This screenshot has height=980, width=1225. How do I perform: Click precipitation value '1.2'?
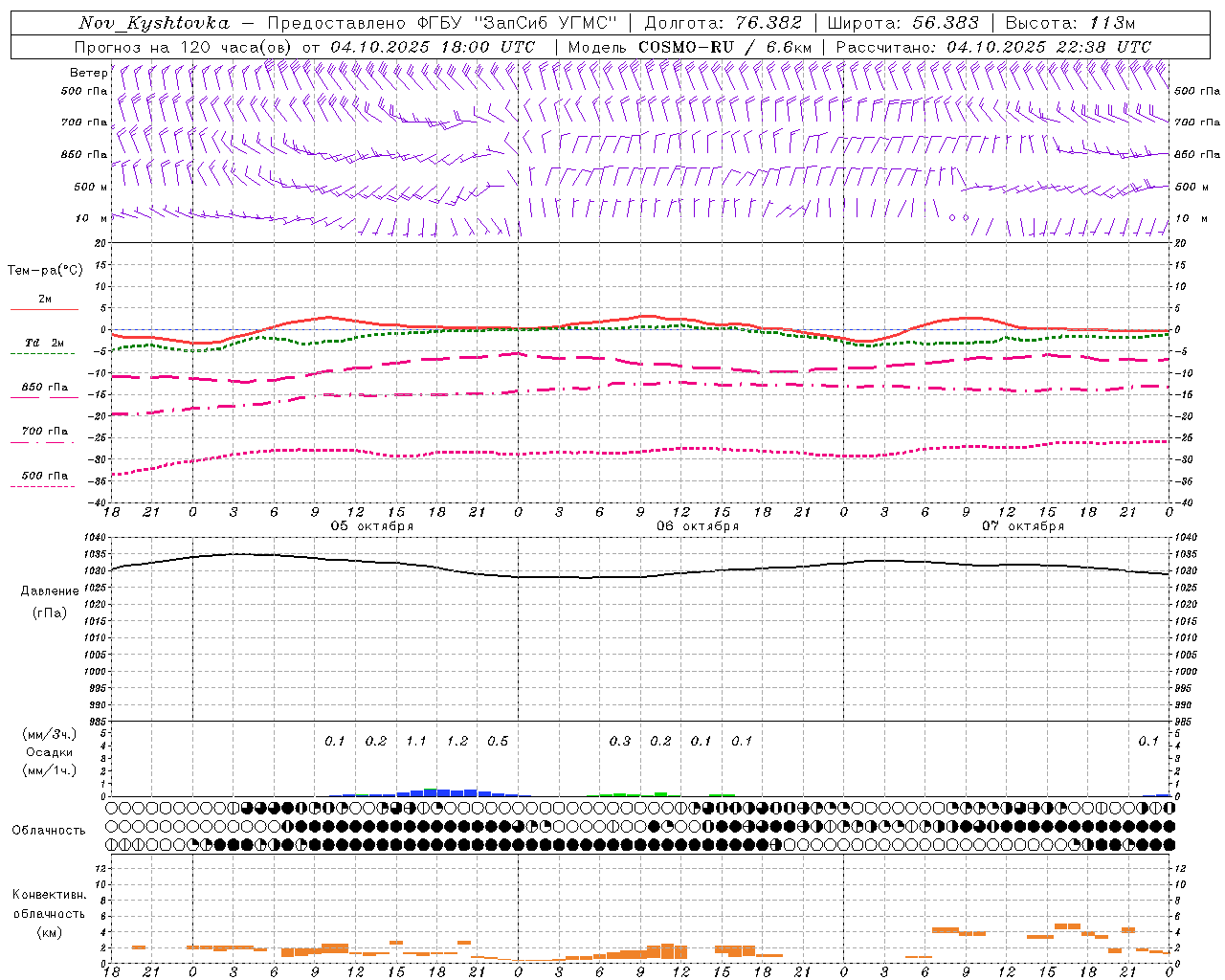457,742
